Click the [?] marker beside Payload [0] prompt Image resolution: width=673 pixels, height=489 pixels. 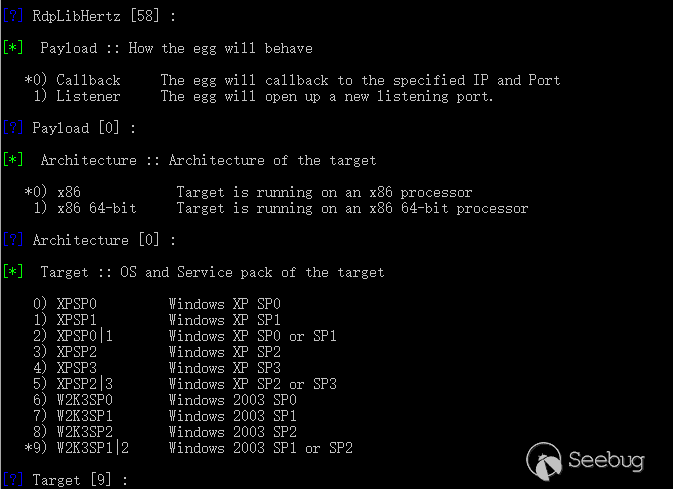[12, 128]
